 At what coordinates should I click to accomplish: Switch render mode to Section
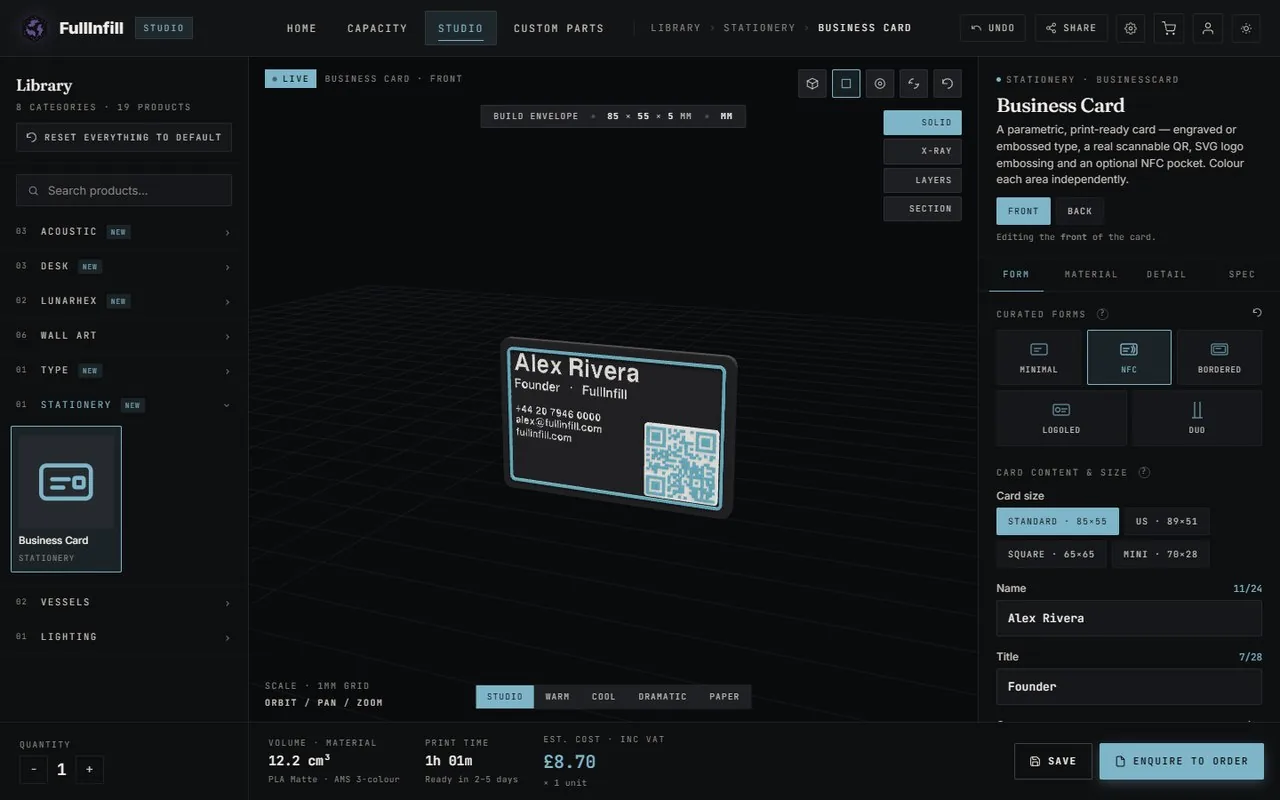pyautogui.click(x=922, y=209)
